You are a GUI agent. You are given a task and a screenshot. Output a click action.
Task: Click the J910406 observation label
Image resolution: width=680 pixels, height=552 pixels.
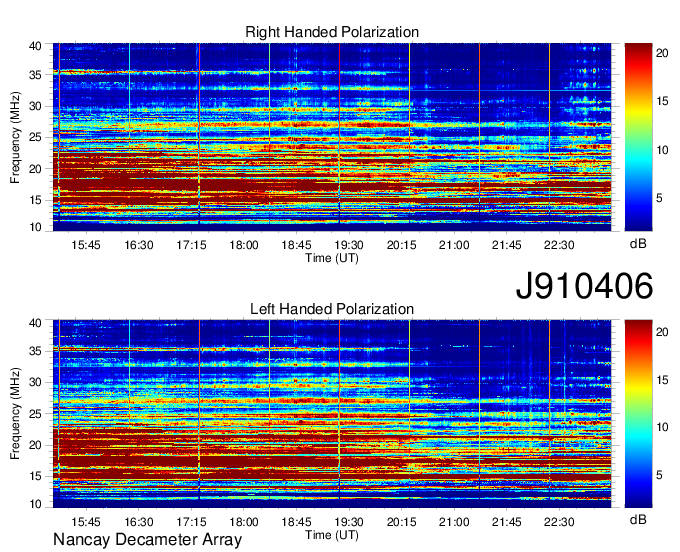point(584,286)
